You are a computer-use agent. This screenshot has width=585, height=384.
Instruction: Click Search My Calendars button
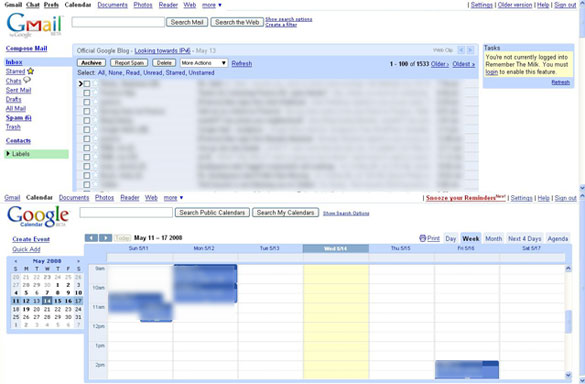coord(285,212)
